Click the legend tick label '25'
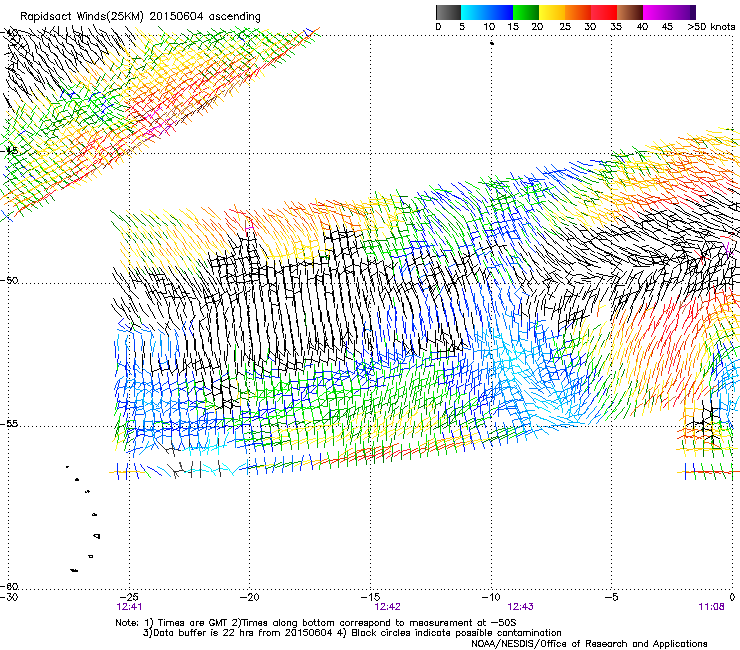The height and width of the screenshot is (650, 740). coord(565,27)
